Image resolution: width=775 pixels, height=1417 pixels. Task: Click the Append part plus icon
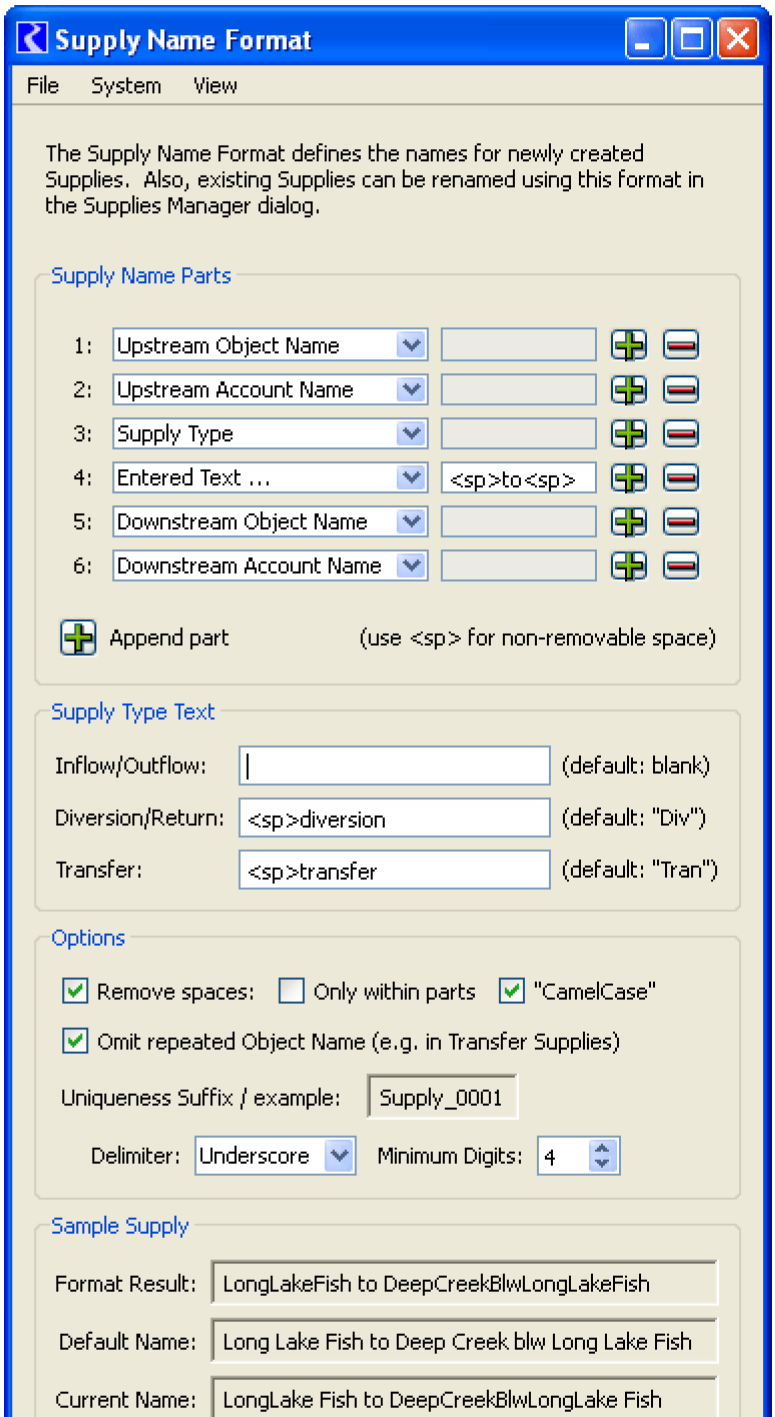[x=78, y=637]
